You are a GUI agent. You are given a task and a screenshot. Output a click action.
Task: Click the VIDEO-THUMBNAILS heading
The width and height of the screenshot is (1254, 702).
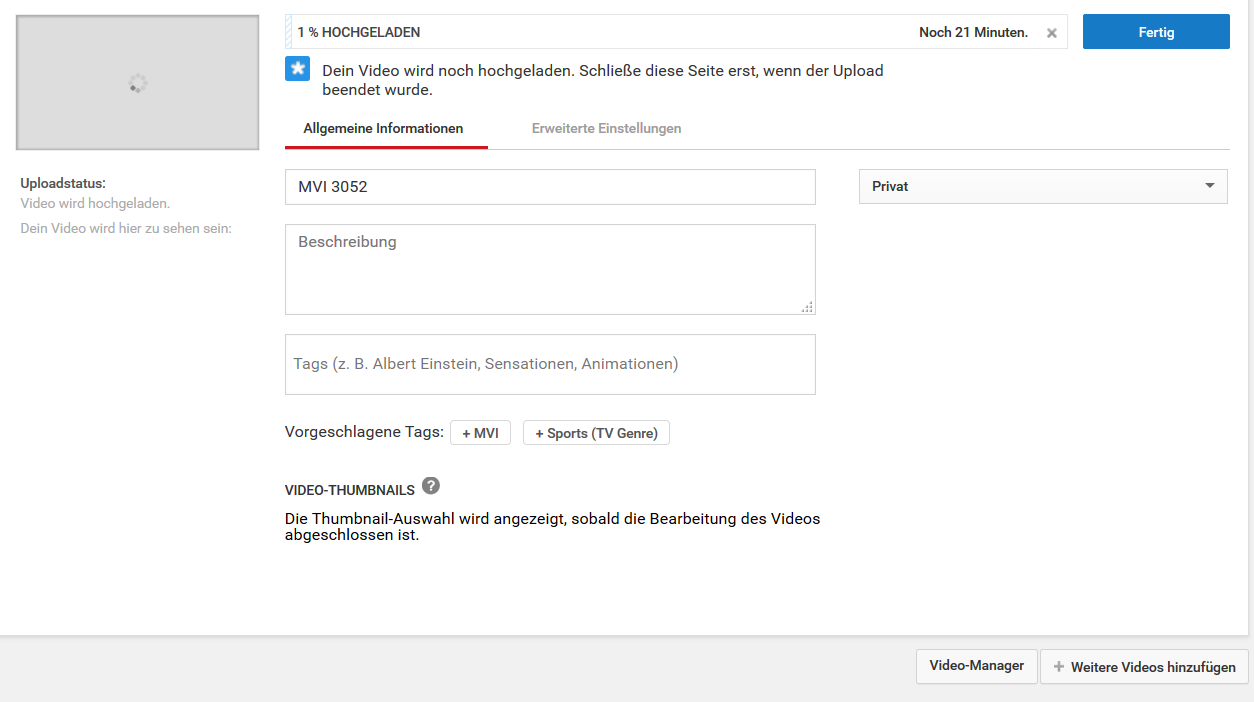point(350,490)
